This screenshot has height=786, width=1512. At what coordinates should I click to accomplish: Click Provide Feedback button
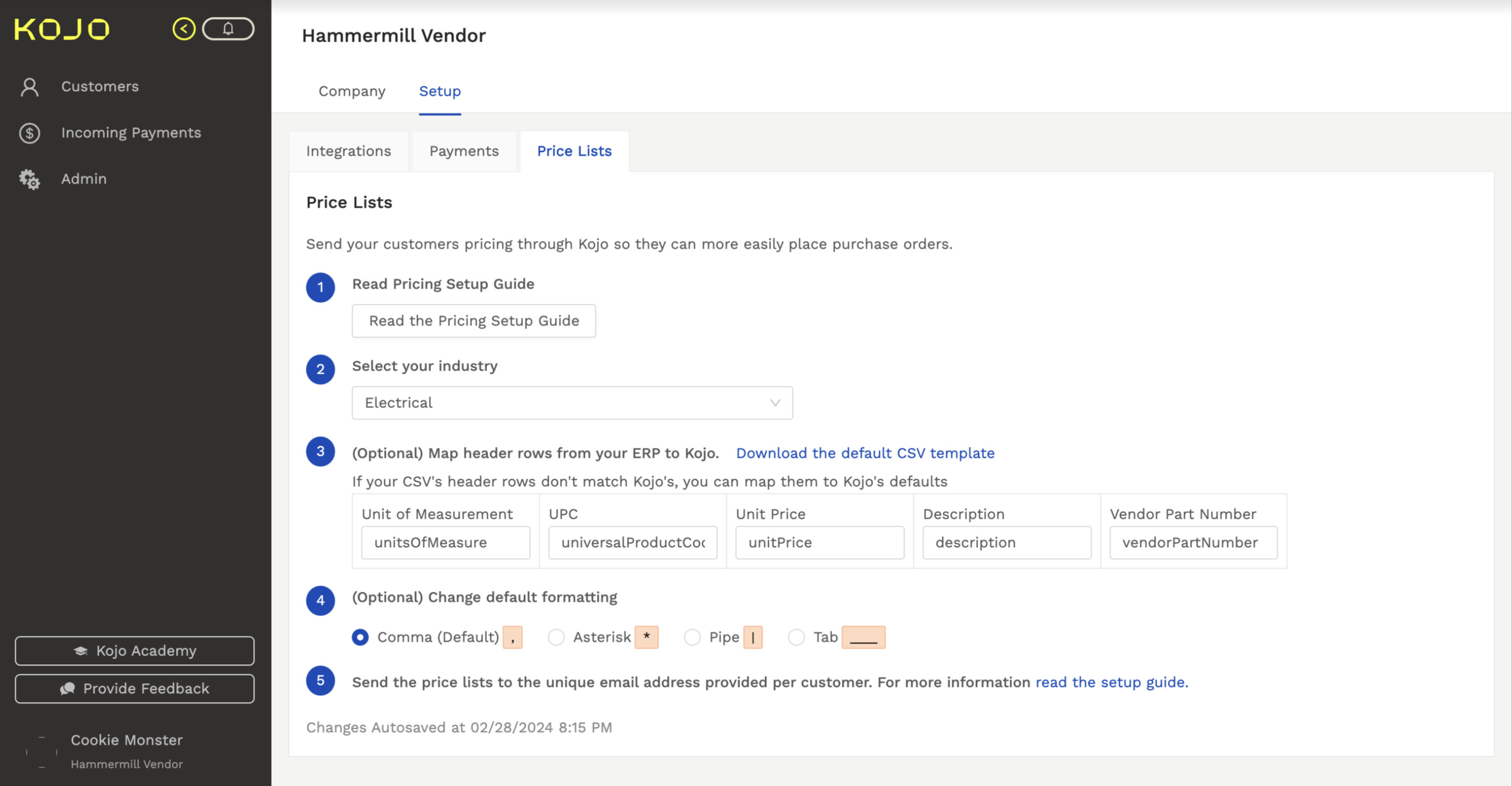tap(135, 688)
